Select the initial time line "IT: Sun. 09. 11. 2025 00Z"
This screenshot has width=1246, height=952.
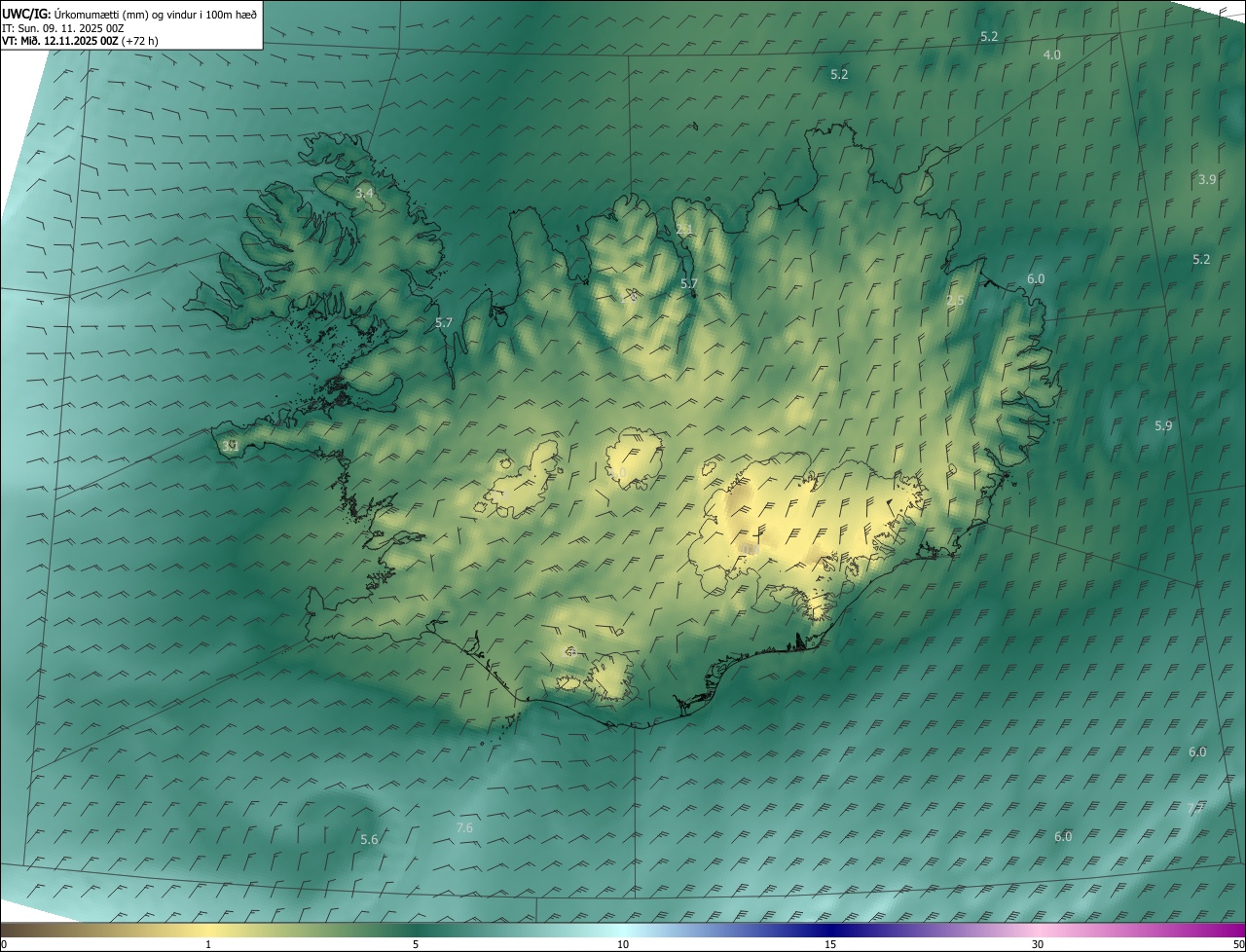coord(64,28)
